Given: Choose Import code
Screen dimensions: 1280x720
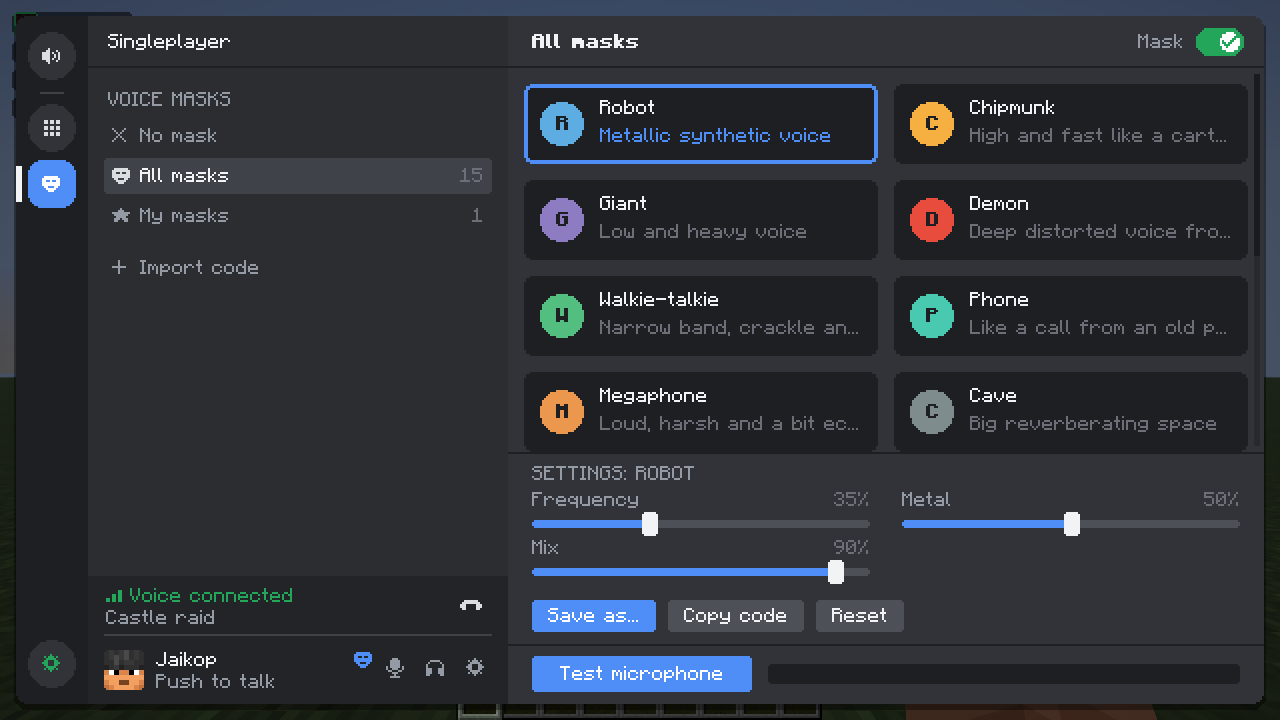Looking at the screenshot, I should point(298,268).
